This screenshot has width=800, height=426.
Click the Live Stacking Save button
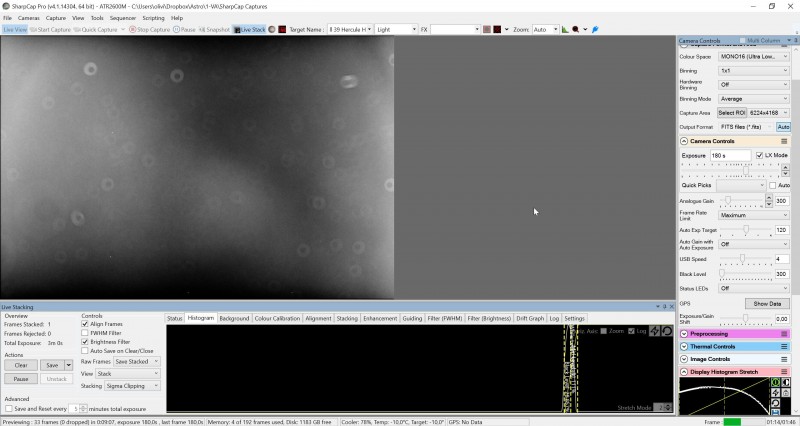[52, 365]
